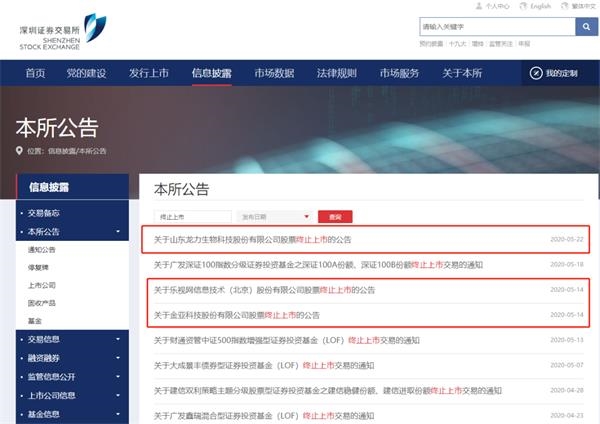600x424 pixels.
Task: Click date 2020-05-22 in the list
Action: [567, 239]
